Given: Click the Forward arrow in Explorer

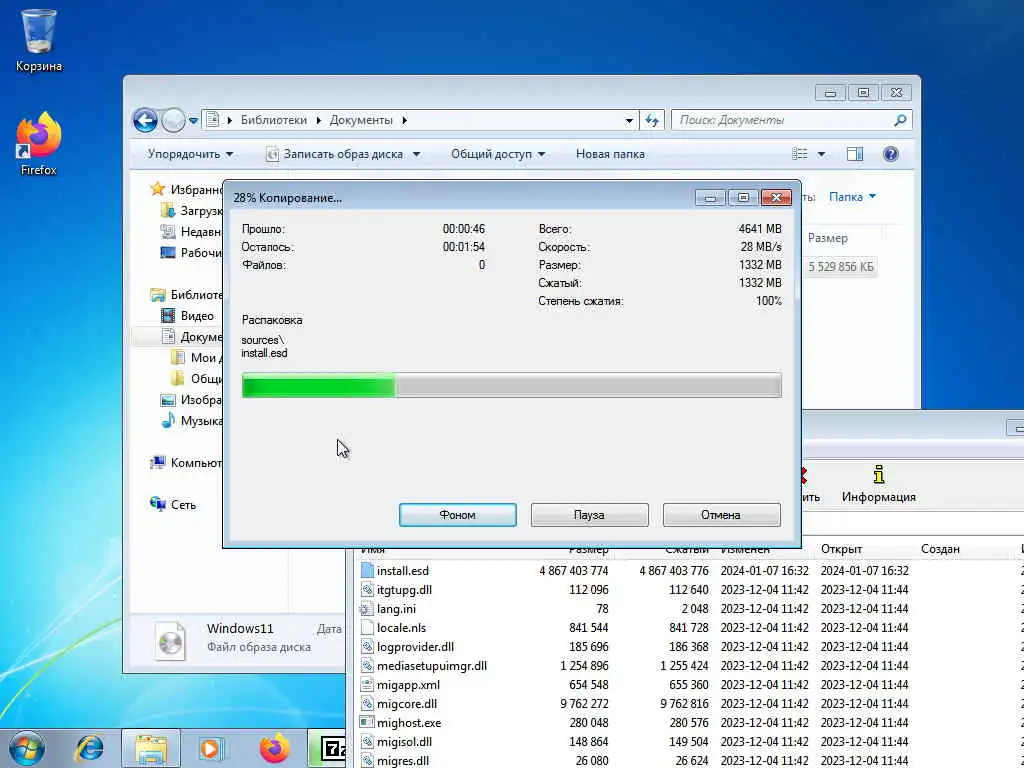Looking at the screenshot, I should pyautogui.click(x=173, y=120).
